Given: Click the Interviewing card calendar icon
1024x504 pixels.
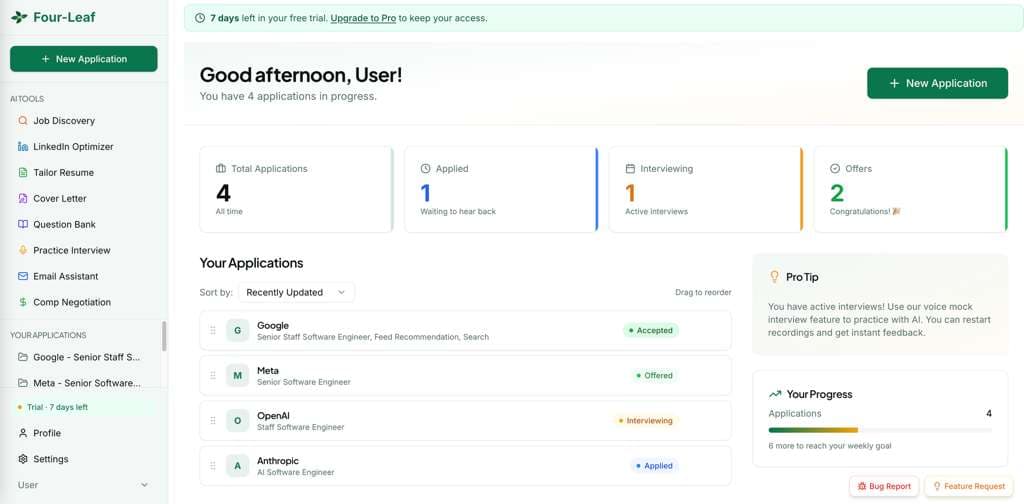Looking at the screenshot, I should point(630,168).
